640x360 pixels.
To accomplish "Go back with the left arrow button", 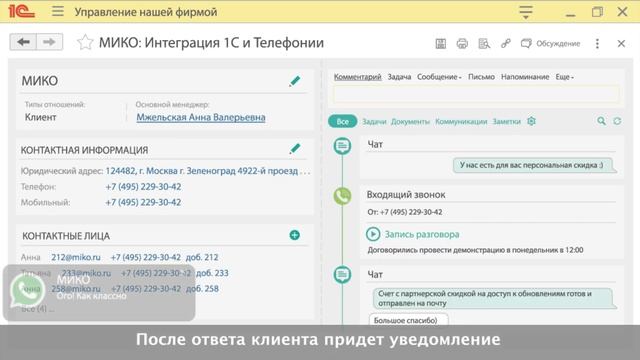I will [23, 42].
